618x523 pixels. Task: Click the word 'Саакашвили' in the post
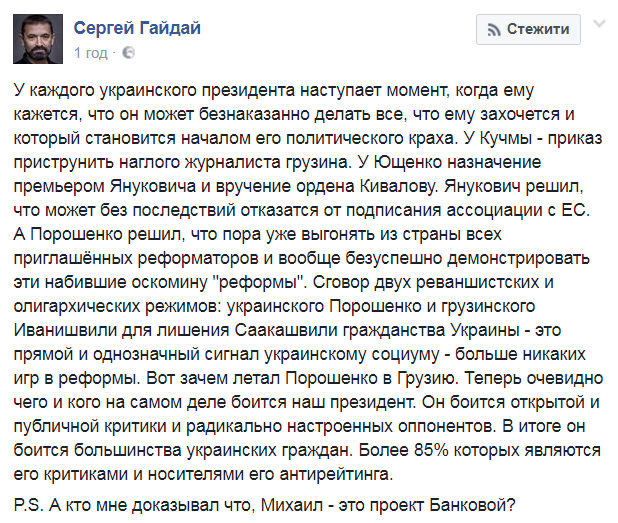pyautogui.click(x=286, y=330)
